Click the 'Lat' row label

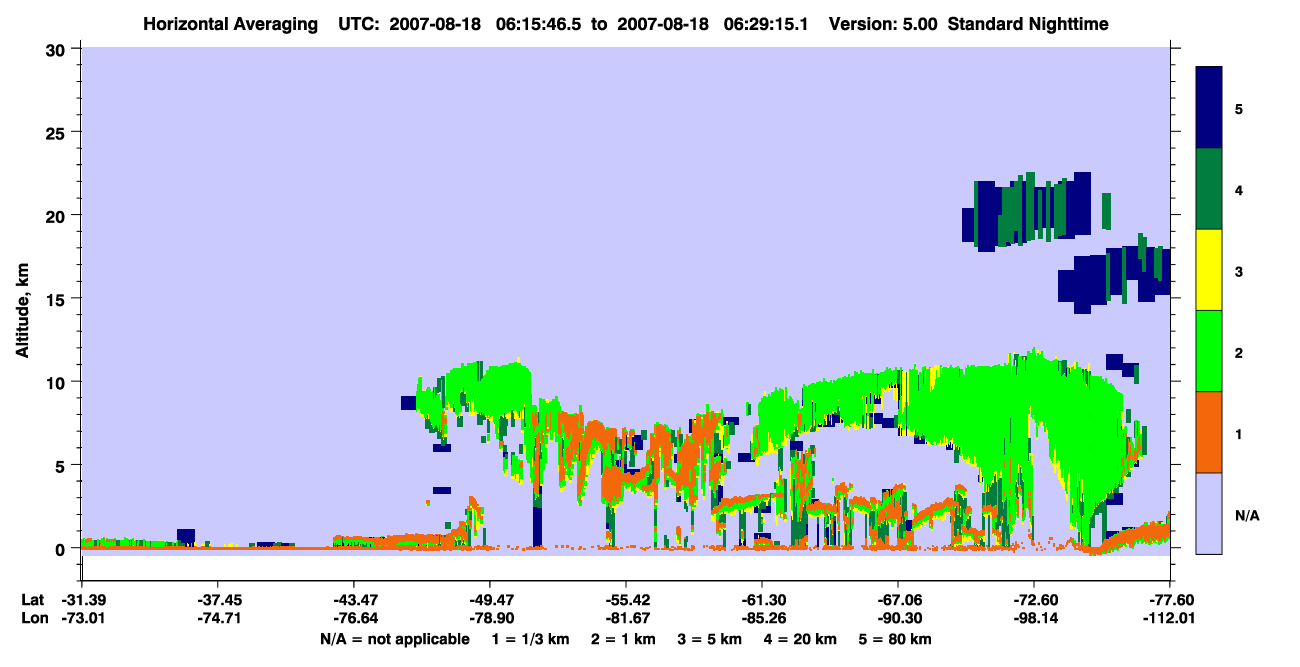tap(32, 600)
